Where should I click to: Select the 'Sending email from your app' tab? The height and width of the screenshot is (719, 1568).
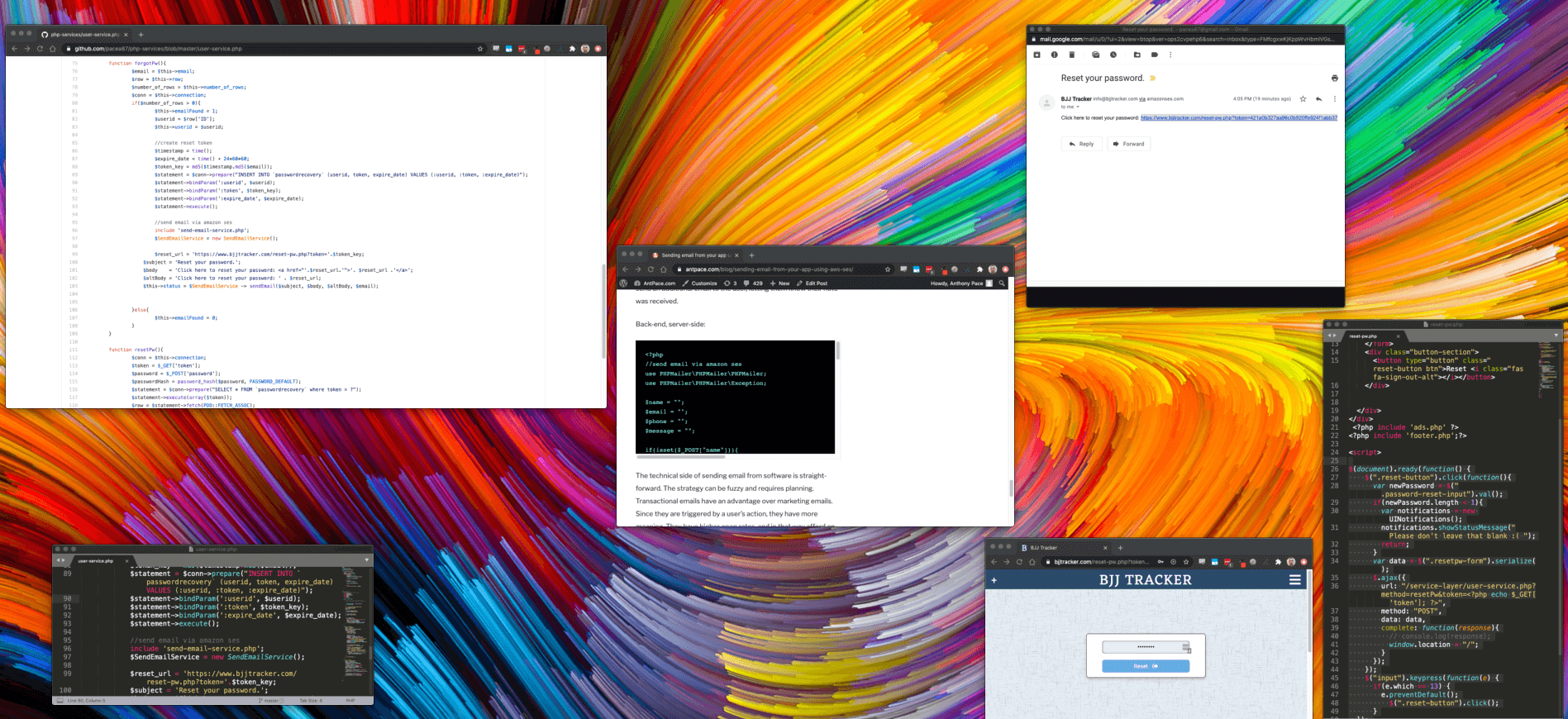pos(693,255)
